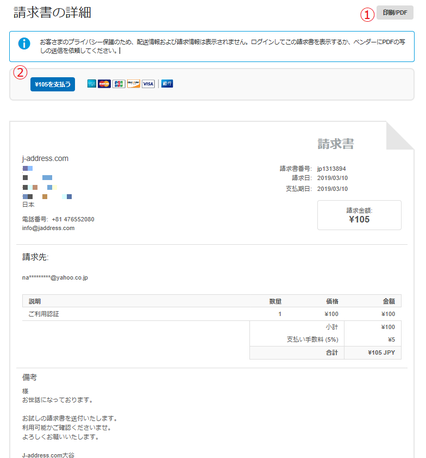Click the masked yahoo.co.jp billing email
Screen dimensions: 426x458
(55, 278)
